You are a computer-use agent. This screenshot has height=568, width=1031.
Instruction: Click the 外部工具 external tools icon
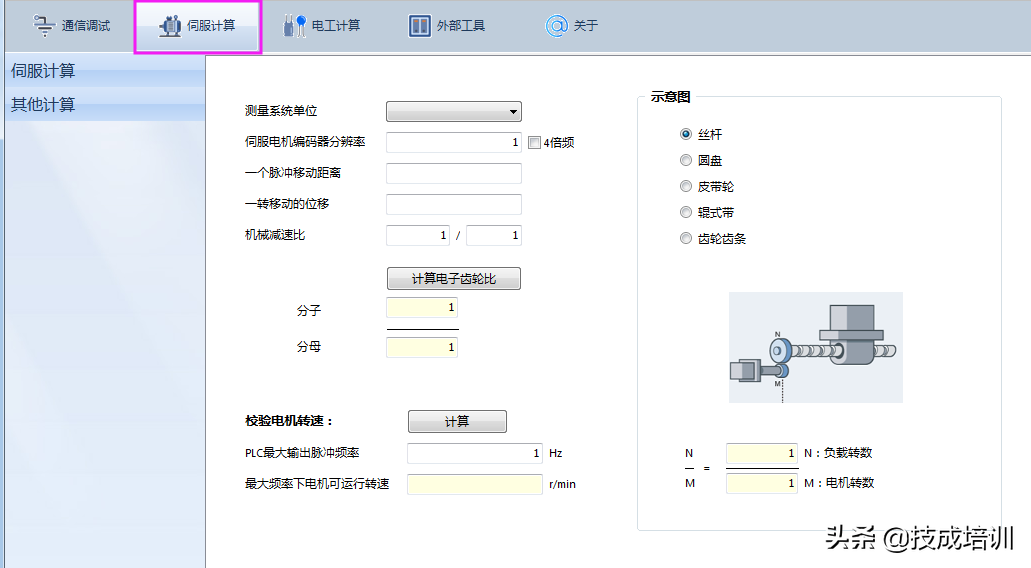[x=420, y=26]
